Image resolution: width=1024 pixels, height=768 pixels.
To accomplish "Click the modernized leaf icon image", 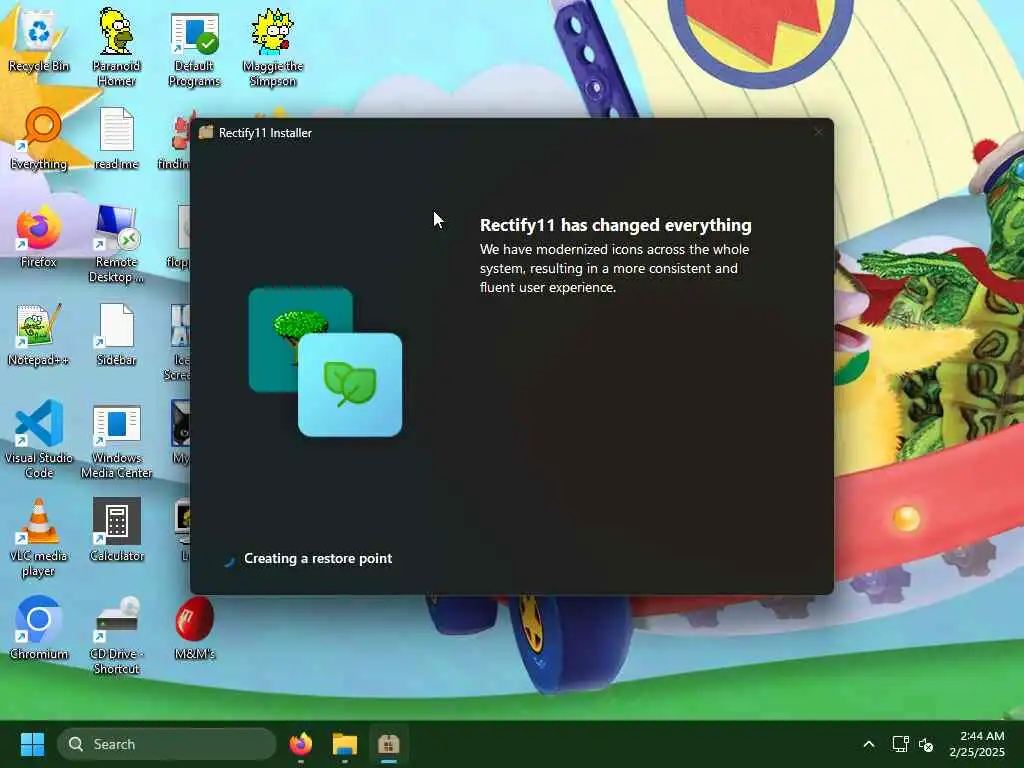I will 350,385.
